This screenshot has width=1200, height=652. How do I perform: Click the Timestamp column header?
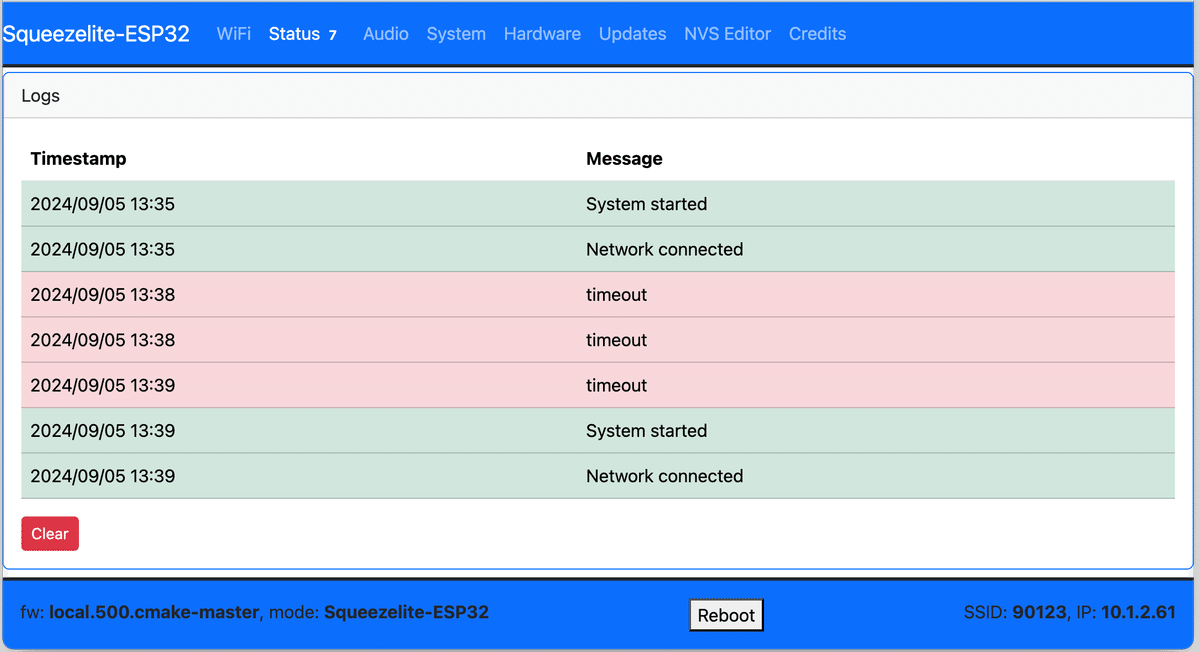(x=78, y=159)
